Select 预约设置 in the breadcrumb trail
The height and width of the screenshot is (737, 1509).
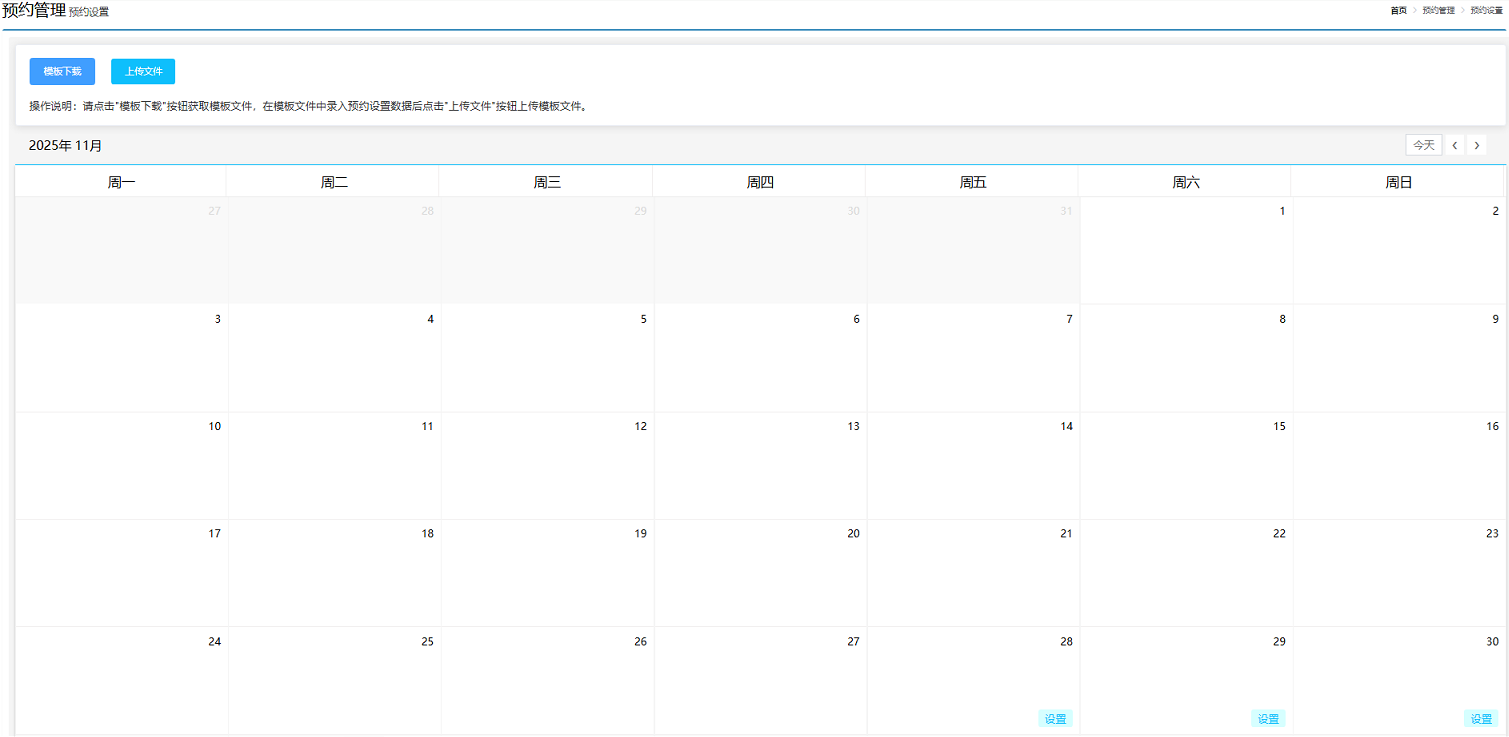1486,10
